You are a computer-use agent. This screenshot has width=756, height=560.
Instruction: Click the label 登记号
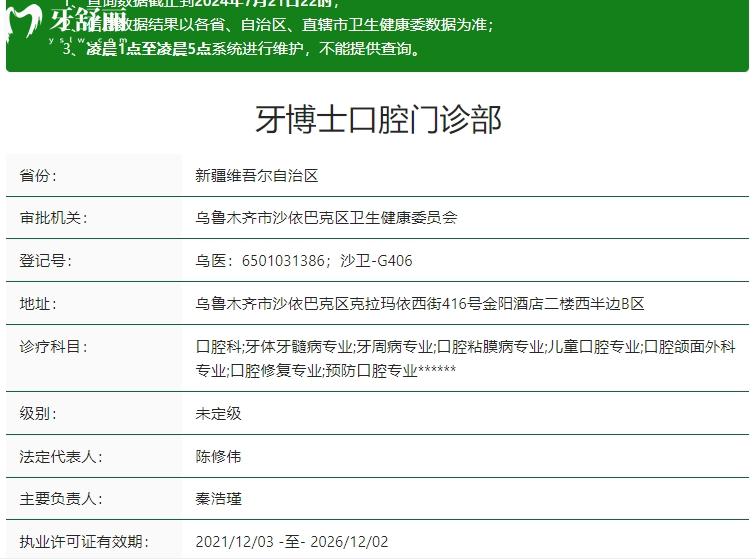pyautogui.click(x=45, y=261)
